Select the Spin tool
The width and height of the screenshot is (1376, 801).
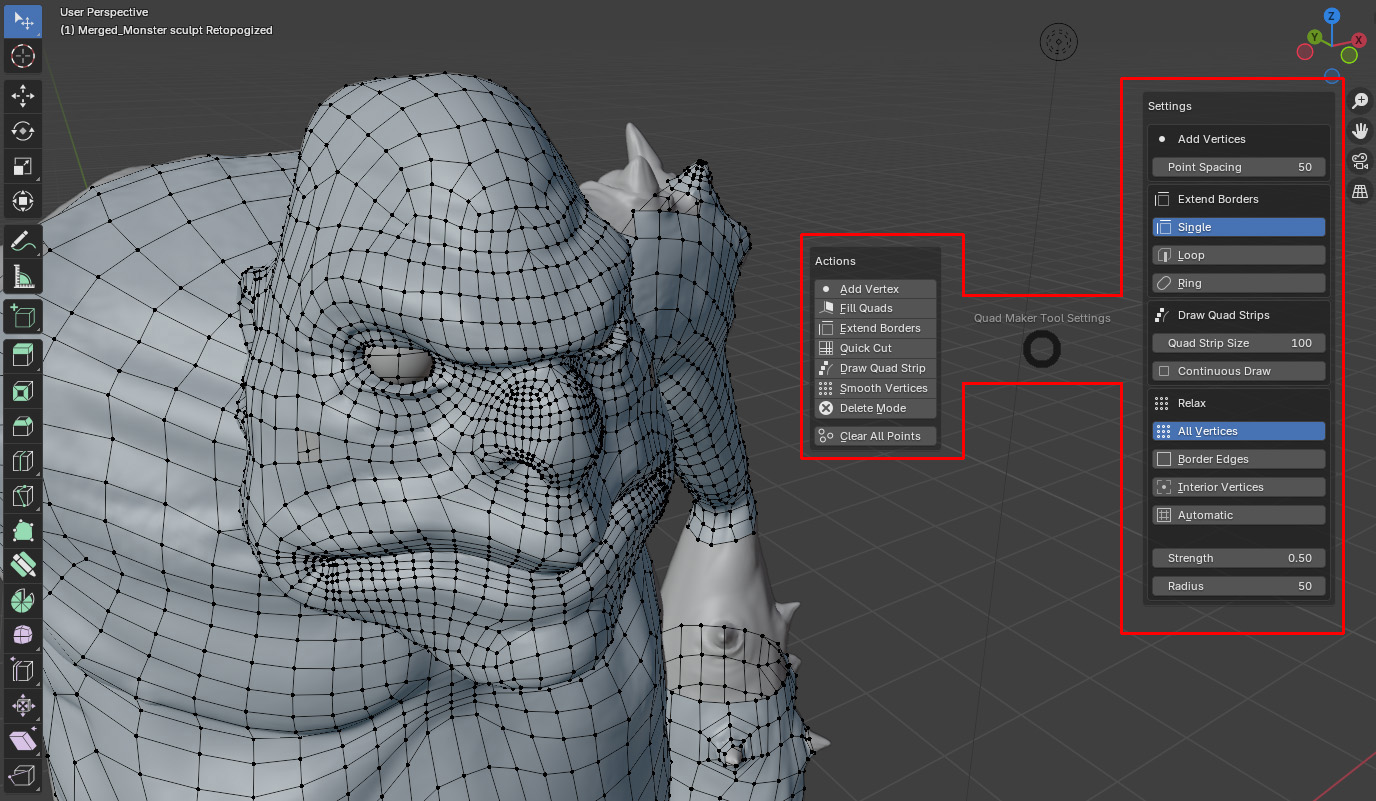coord(23,601)
